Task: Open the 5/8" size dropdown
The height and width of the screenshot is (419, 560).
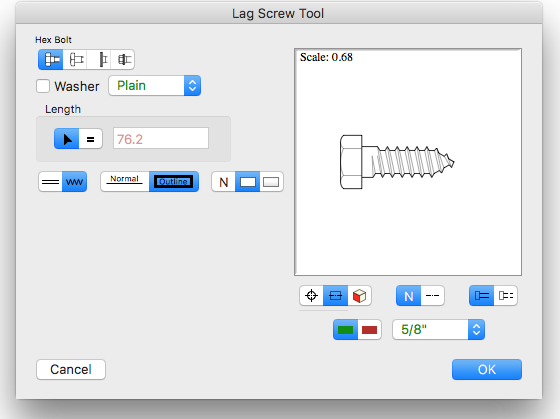Action: tap(438, 329)
